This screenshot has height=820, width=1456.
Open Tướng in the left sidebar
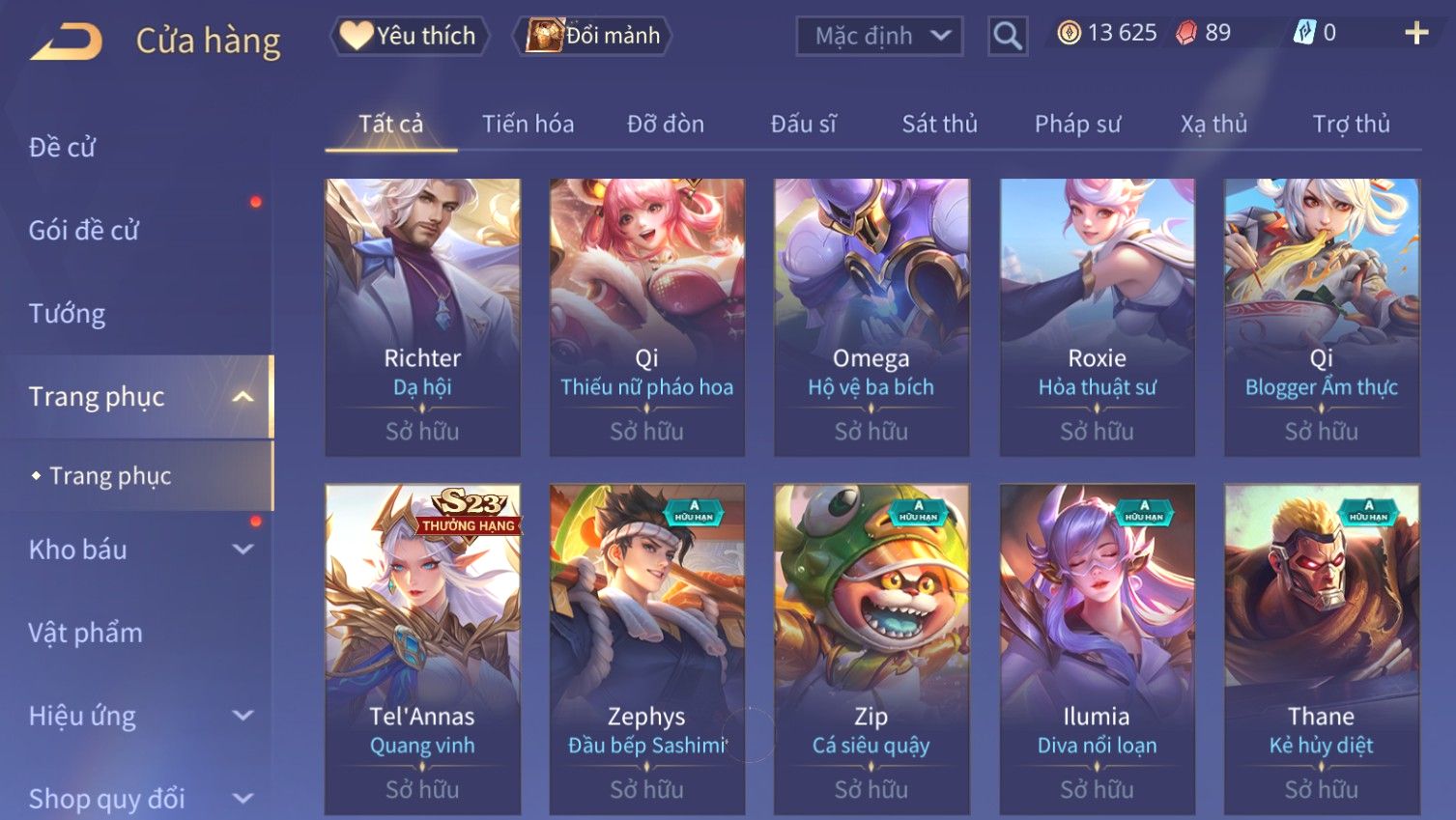point(67,314)
